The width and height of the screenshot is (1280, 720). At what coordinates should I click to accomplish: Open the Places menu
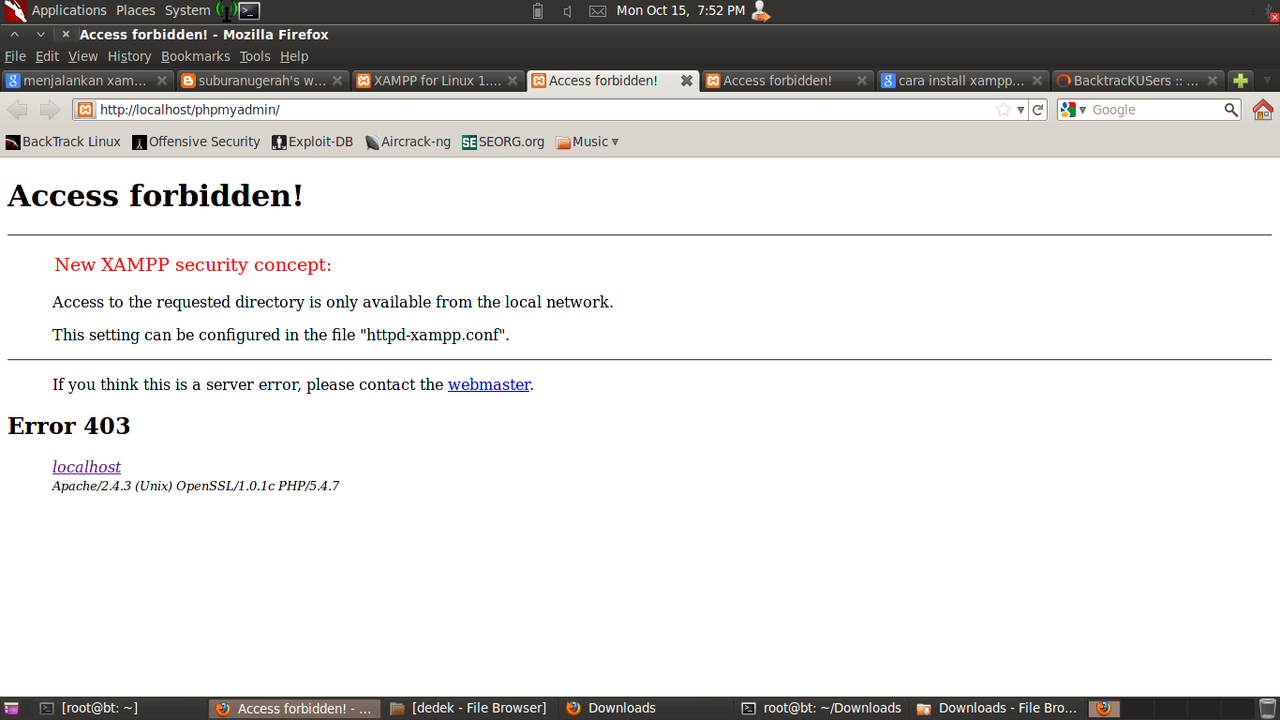[136, 11]
